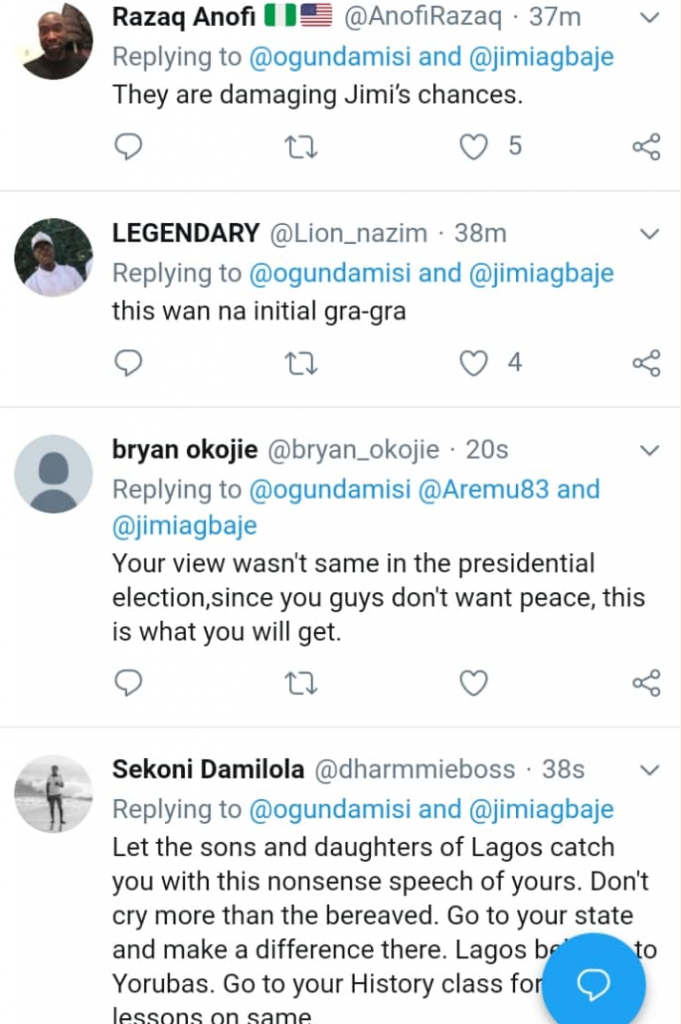The height and width of the screenshot is (1024, 681).
Task: Tap the blue floating compose reply button
Action: 594,984
